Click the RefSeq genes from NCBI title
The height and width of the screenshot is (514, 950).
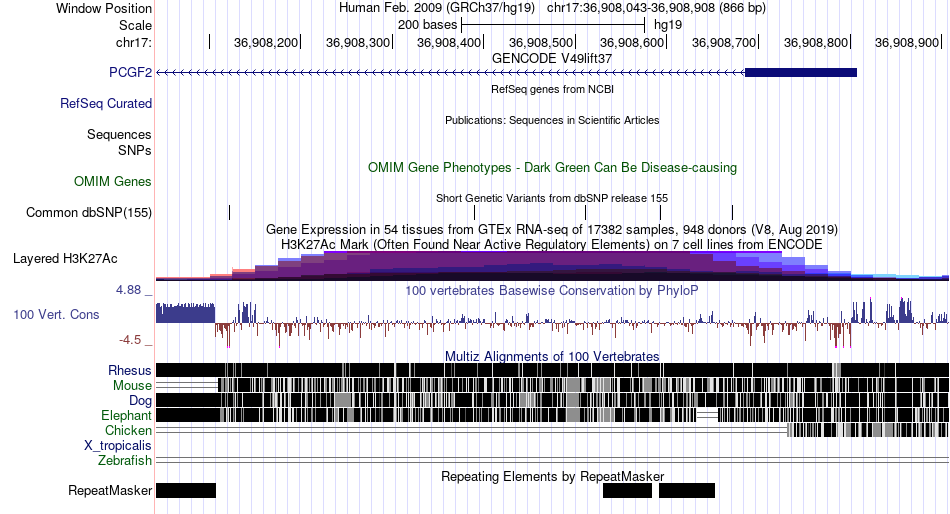[x=553, y=89]
